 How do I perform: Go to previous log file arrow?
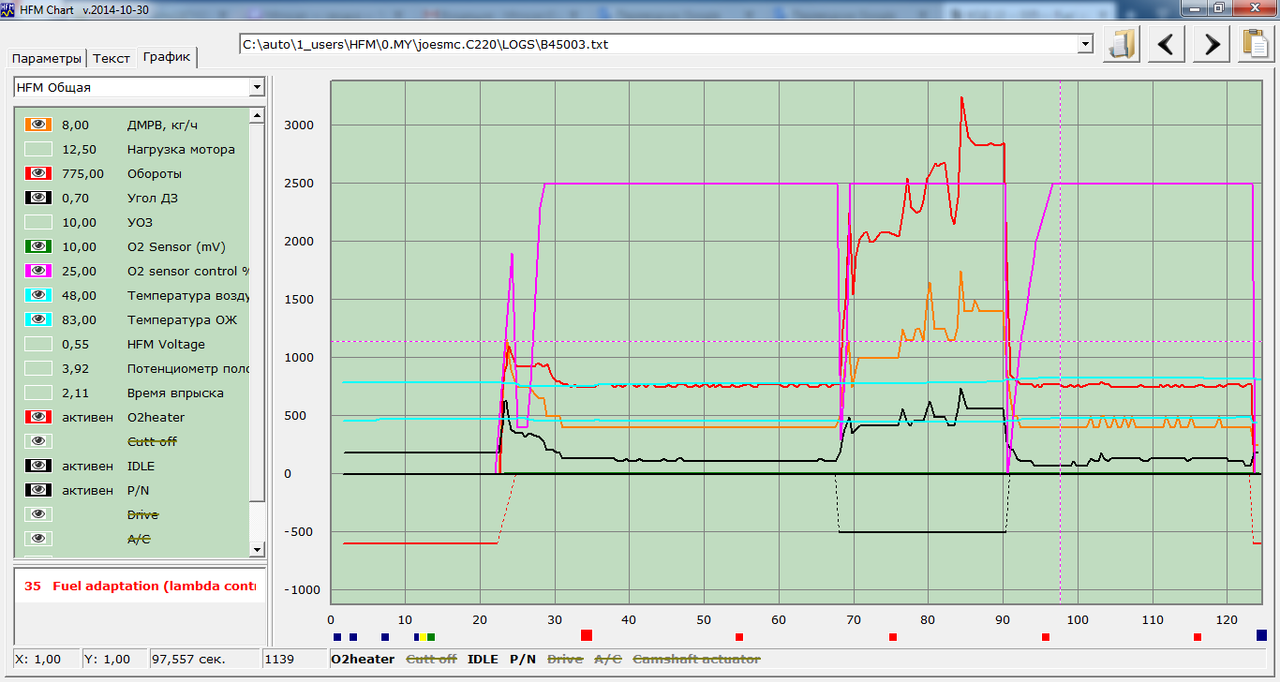1167,45
